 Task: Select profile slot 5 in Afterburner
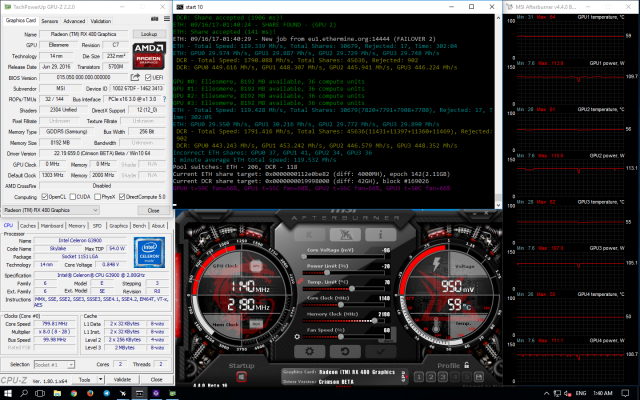(467, 377)
